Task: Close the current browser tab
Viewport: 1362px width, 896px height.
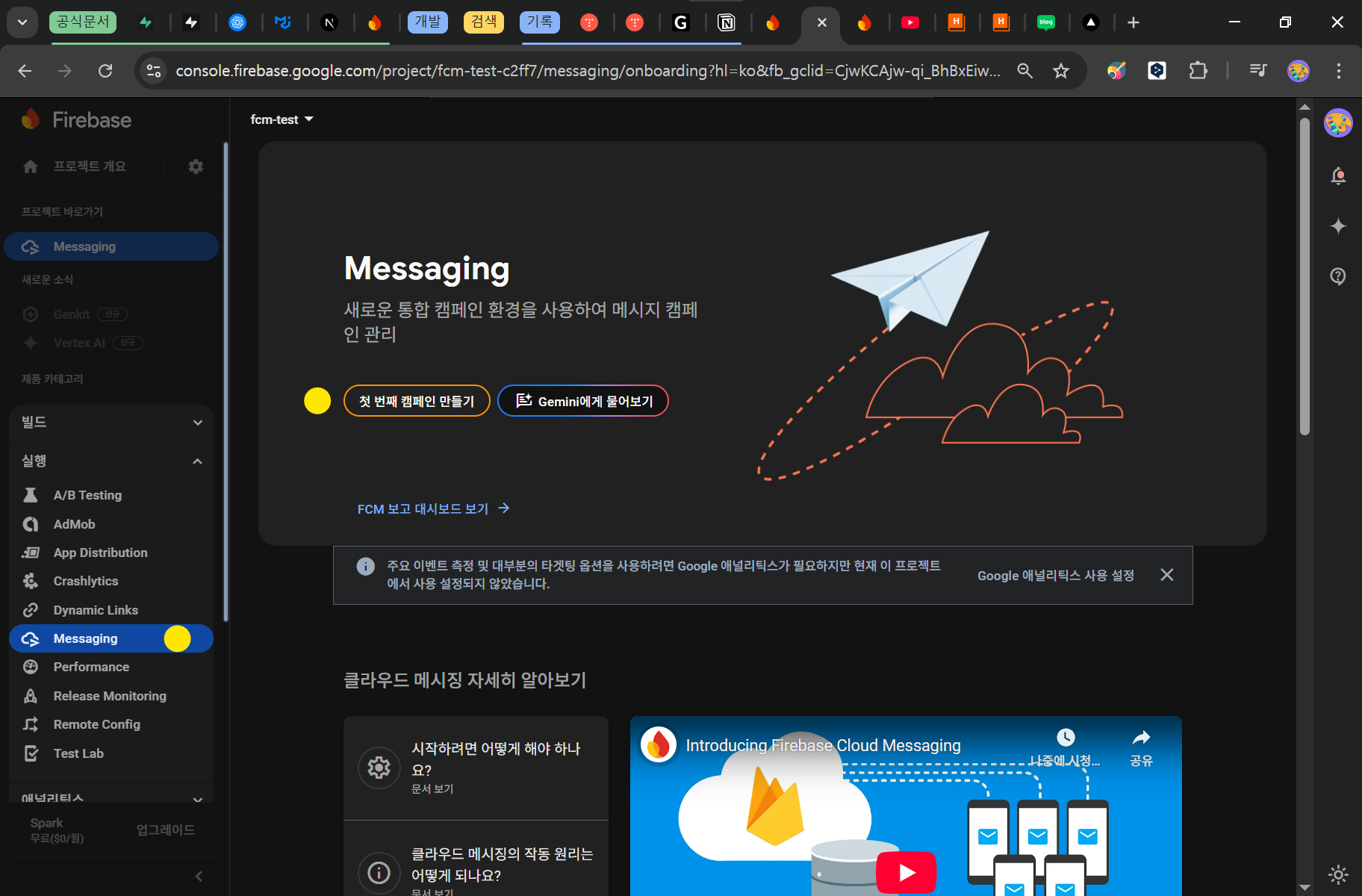Action: tap(821, 22)
